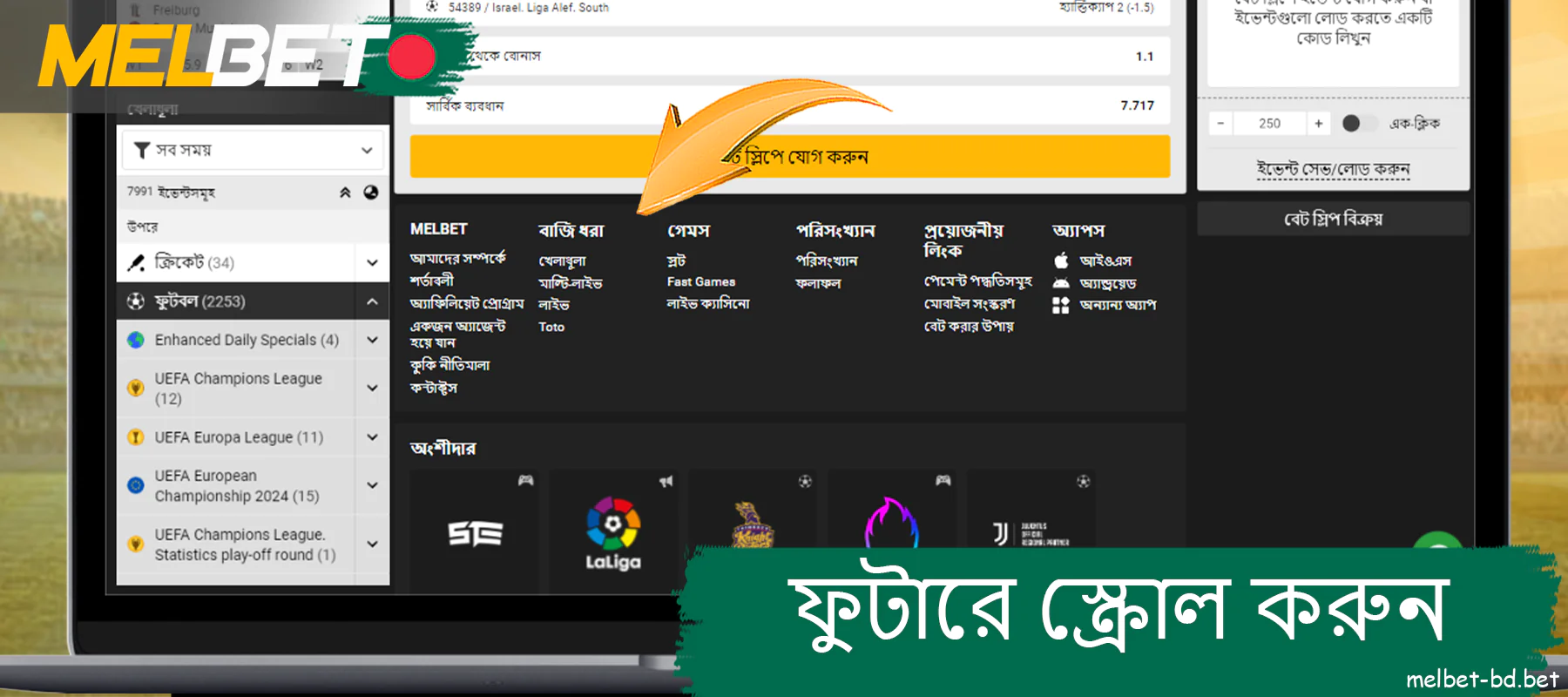Viewport: 1568px width, 697px height.
Task: Expand UEFA Champions League (12) chevron
Action: pos(372,388)
